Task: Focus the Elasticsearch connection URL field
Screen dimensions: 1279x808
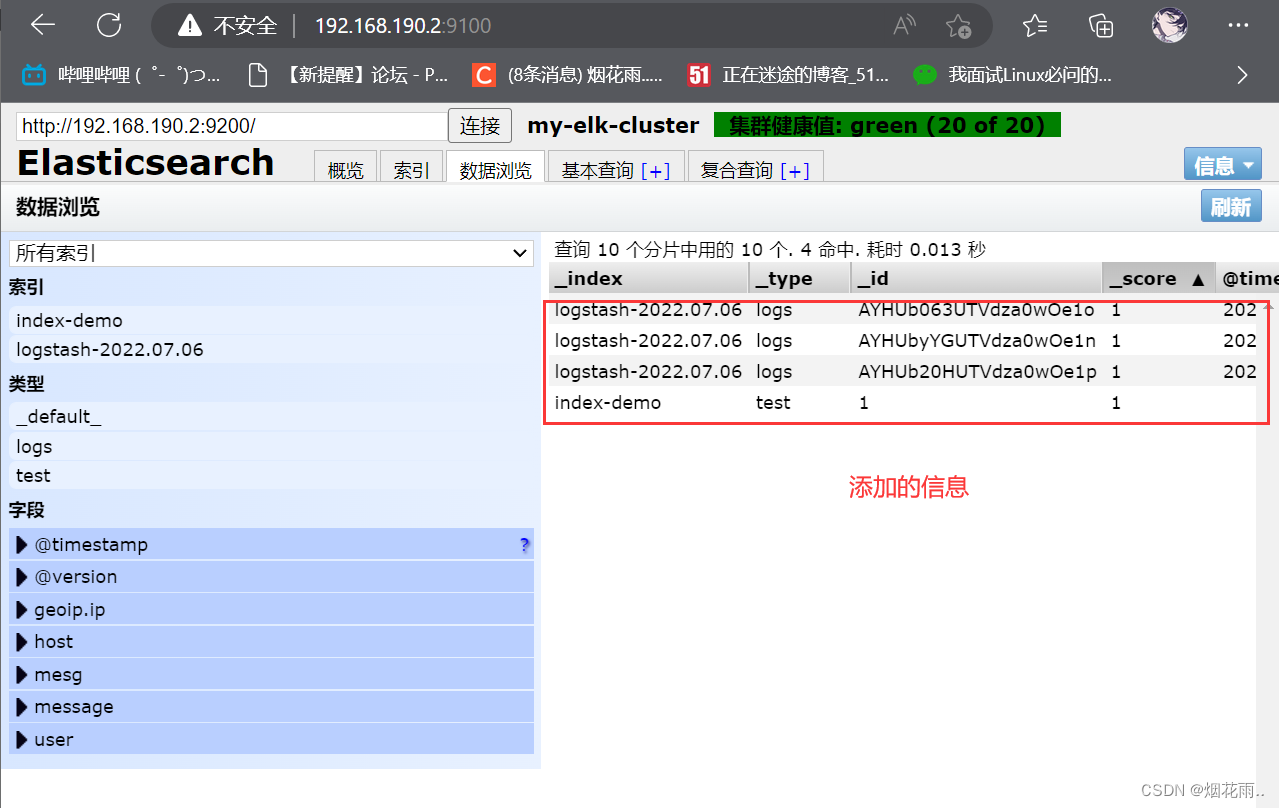Action: (232, 126)
